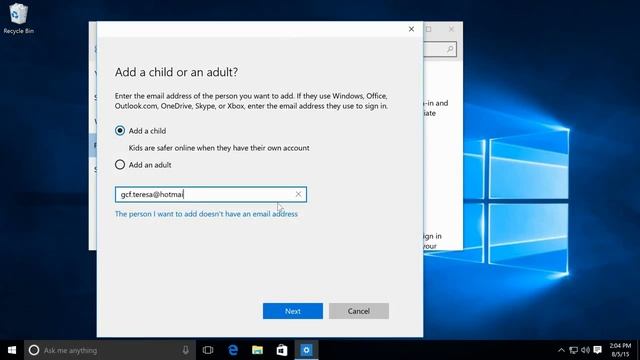Image resolution: width=640 pixels, height=360 pixels.
Task: Click the taskbar clock showing 2:04 PM
Action: pyautogui.click(x=620, y=350)
